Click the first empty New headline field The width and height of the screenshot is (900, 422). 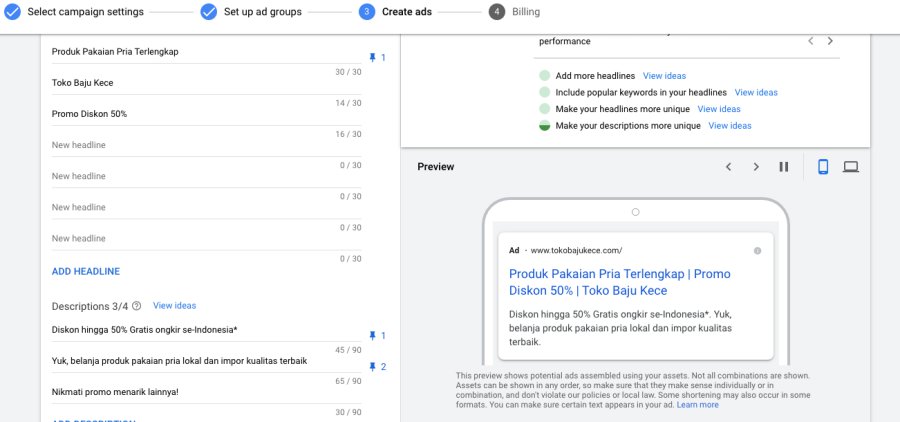pyautogui.click(x=207, y=145)
